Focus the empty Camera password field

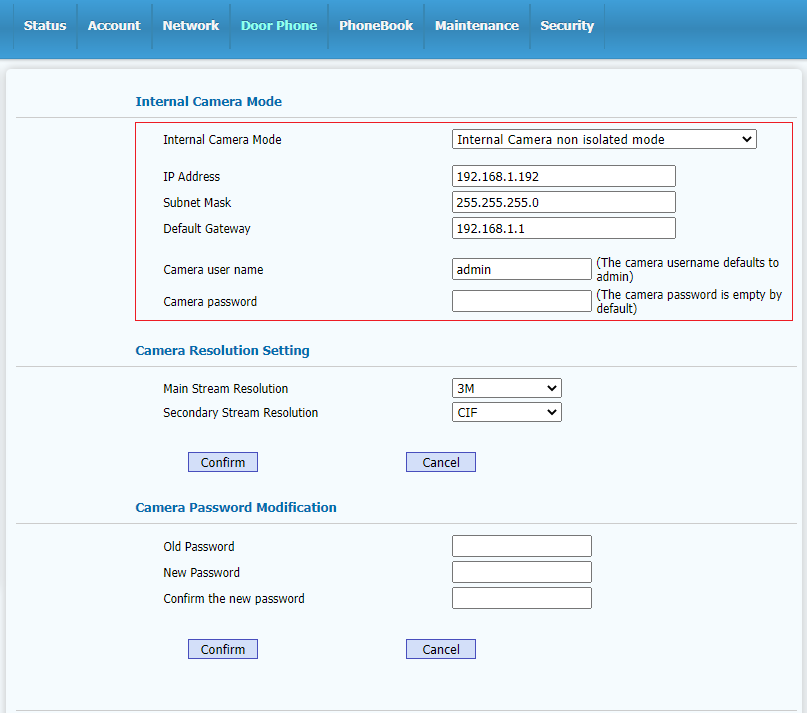coord(521,301)
